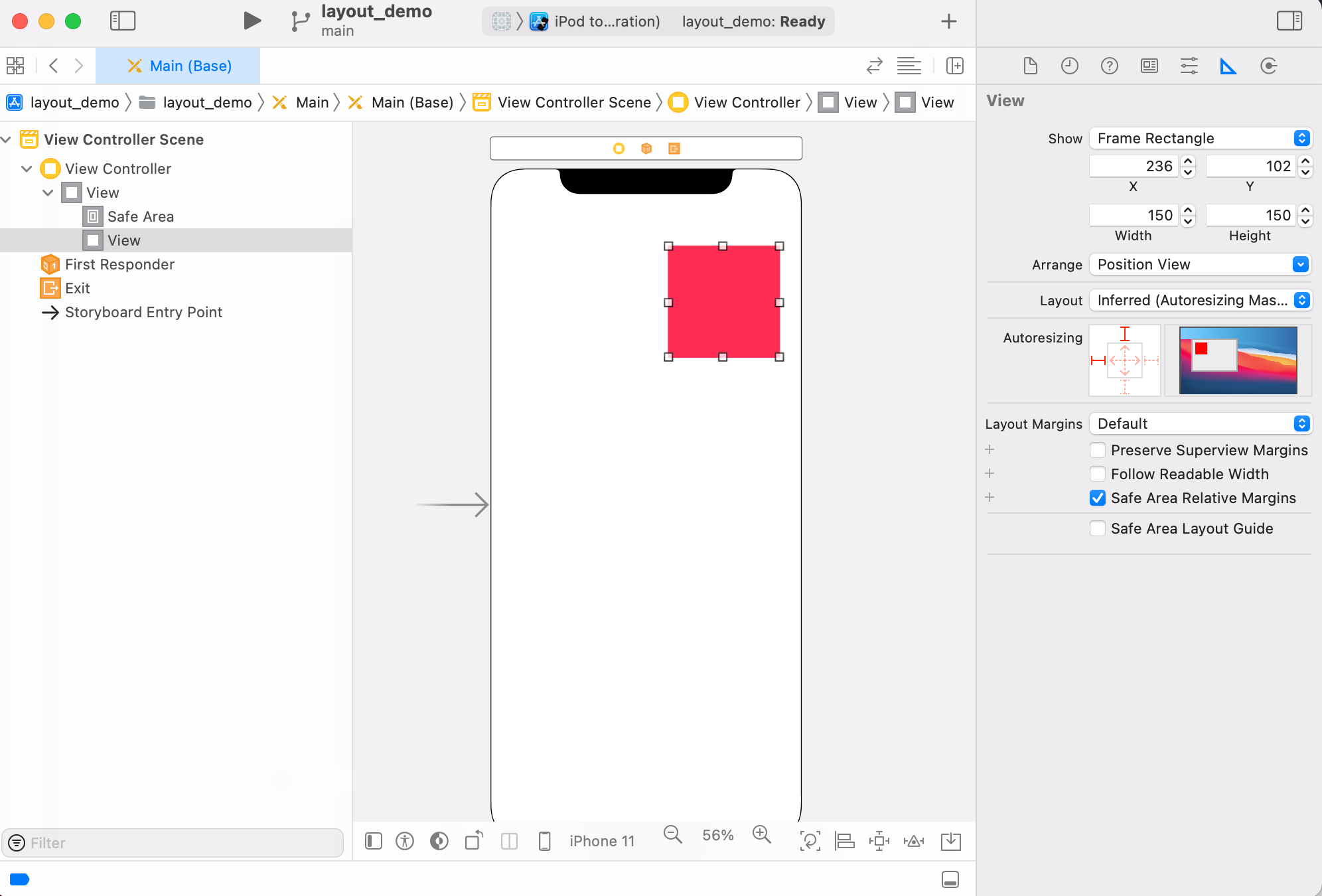Open the Quick Help inspector icon
The image size is (1322, 896).
click(x=1109, y=66)
